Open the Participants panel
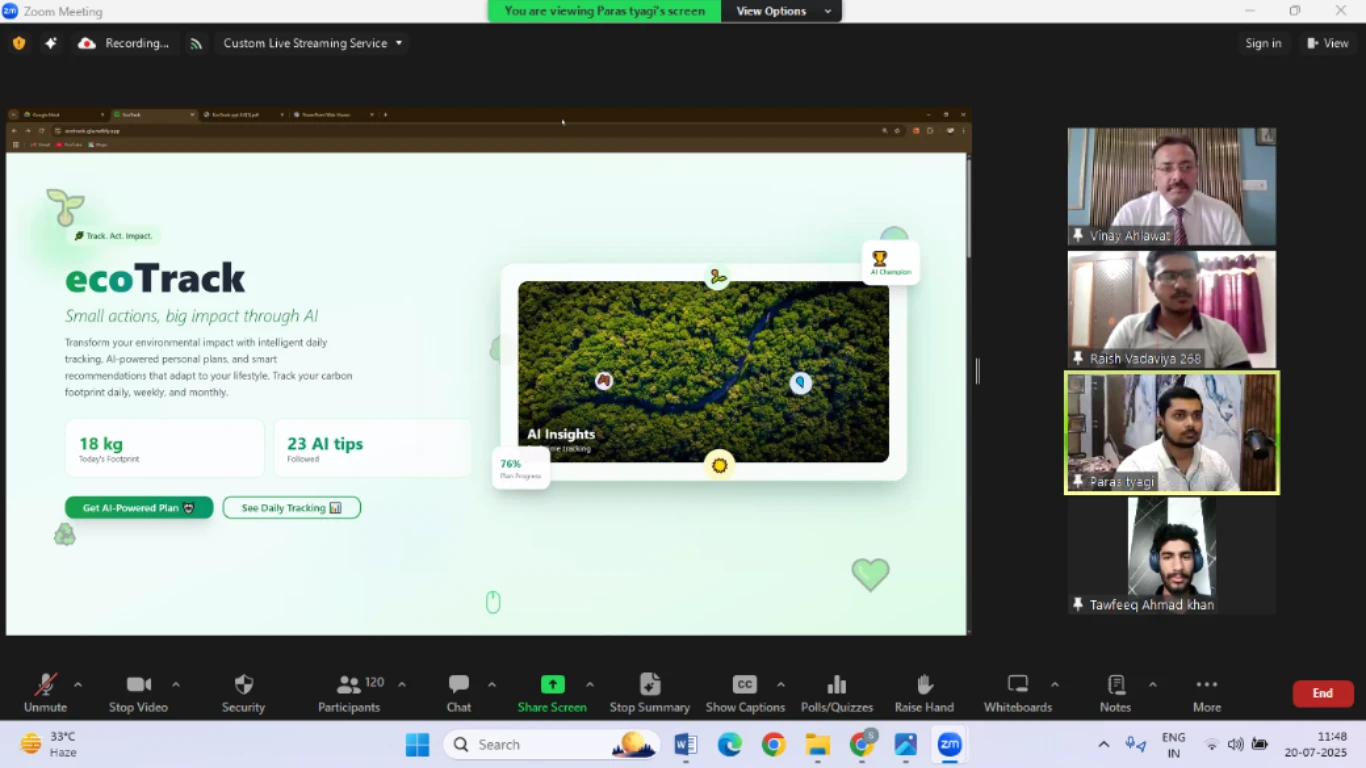This screenshot has height=768, width=1366. (x=349, y=685)
